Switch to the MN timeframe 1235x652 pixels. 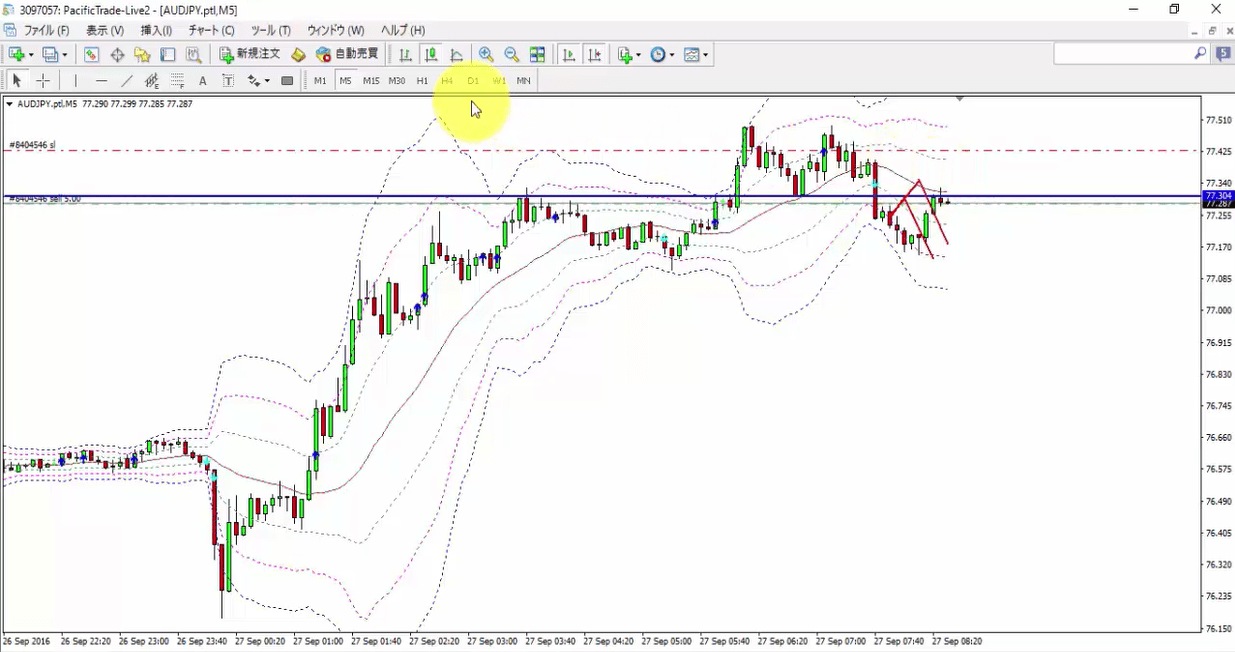click(523, 80)
